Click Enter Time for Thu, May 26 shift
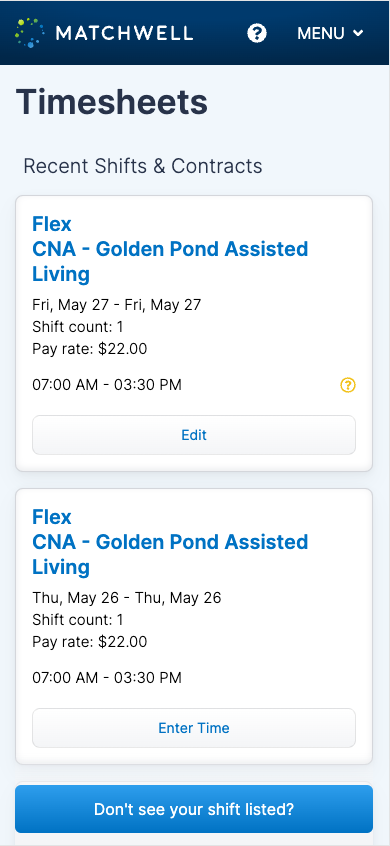390x846 pixels. (194, 728)
